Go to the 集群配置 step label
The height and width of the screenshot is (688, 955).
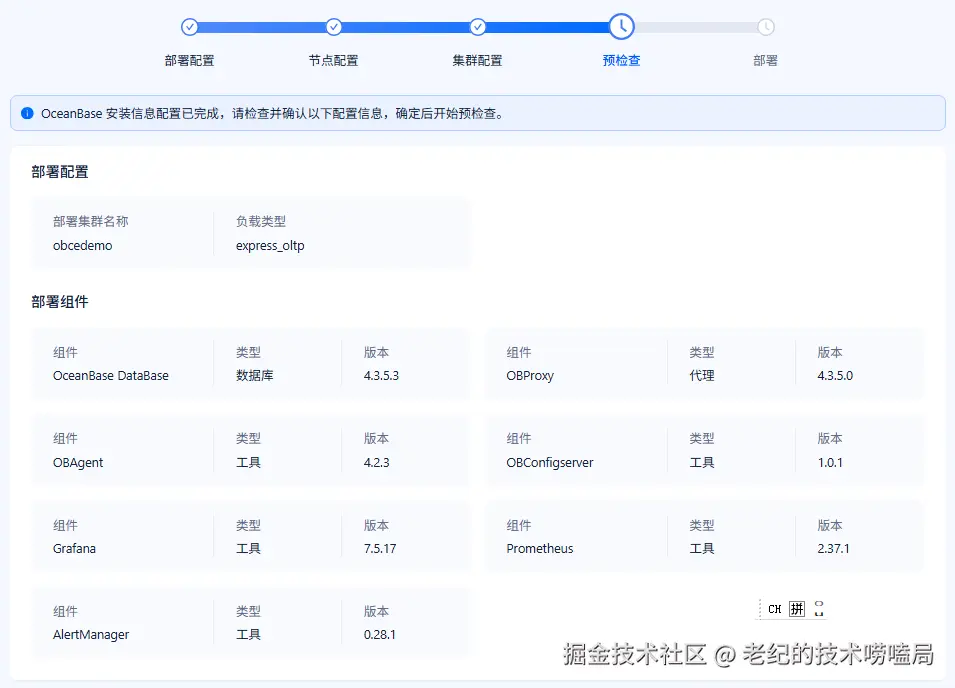tap(478, 60)
